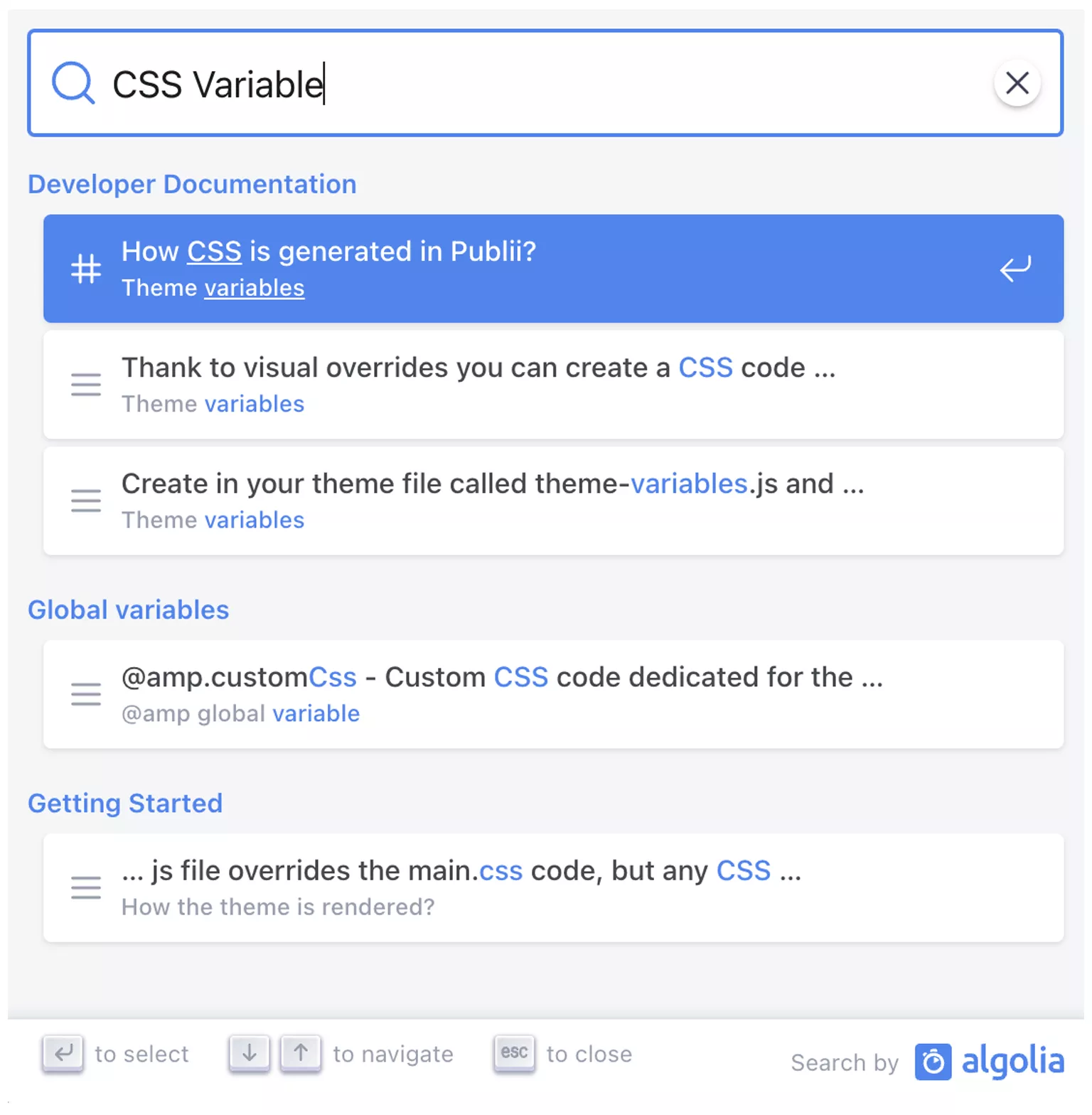Click the esc key hint next to 'to close'
Screen dimensions: 1092x1115
click(514, 1054)
